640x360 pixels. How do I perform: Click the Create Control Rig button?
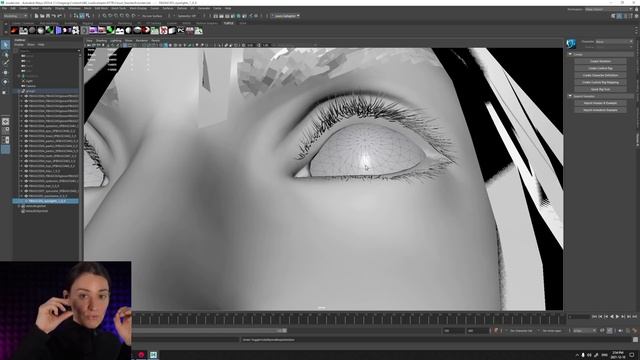click(x=600, y=68)
